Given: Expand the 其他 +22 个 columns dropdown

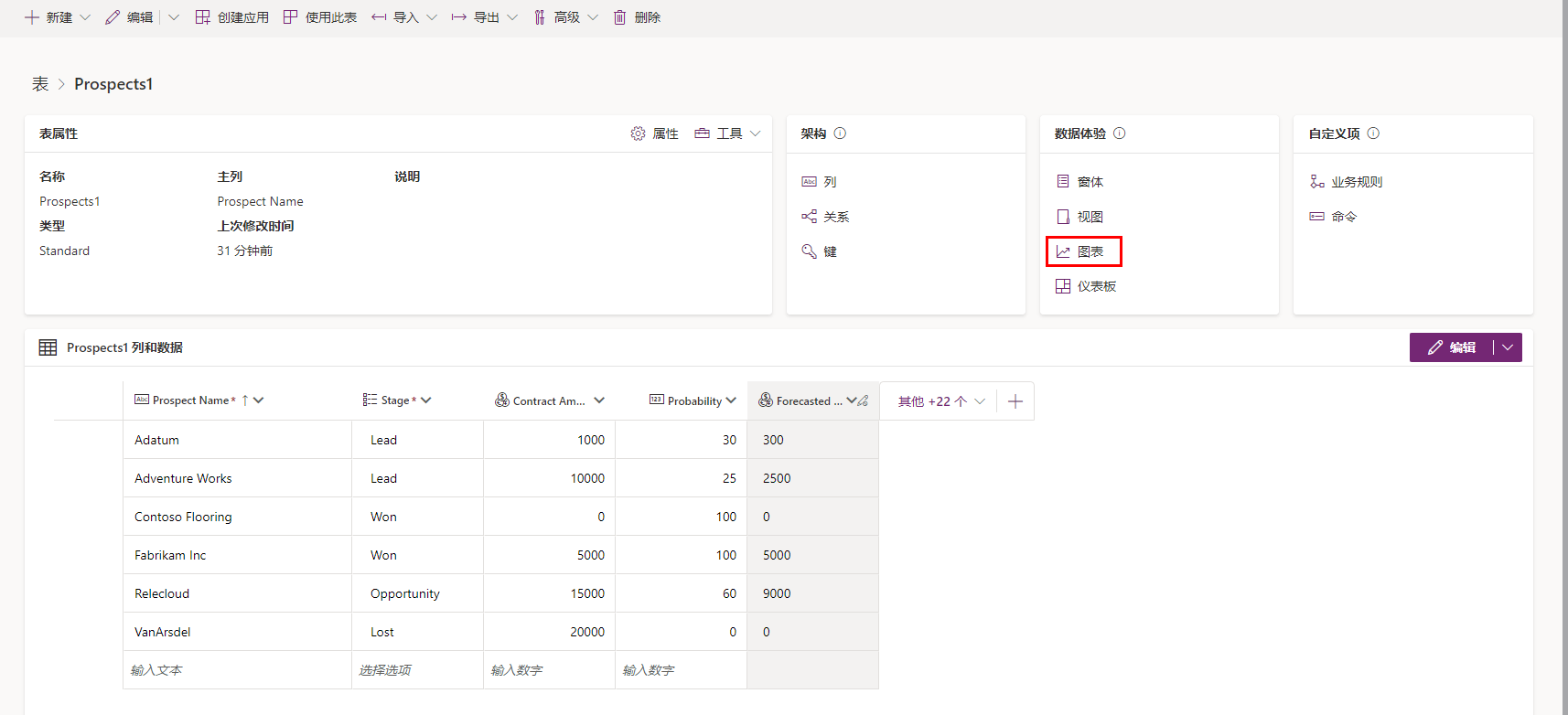Looking at the screenshot, I should coord(941,401).
